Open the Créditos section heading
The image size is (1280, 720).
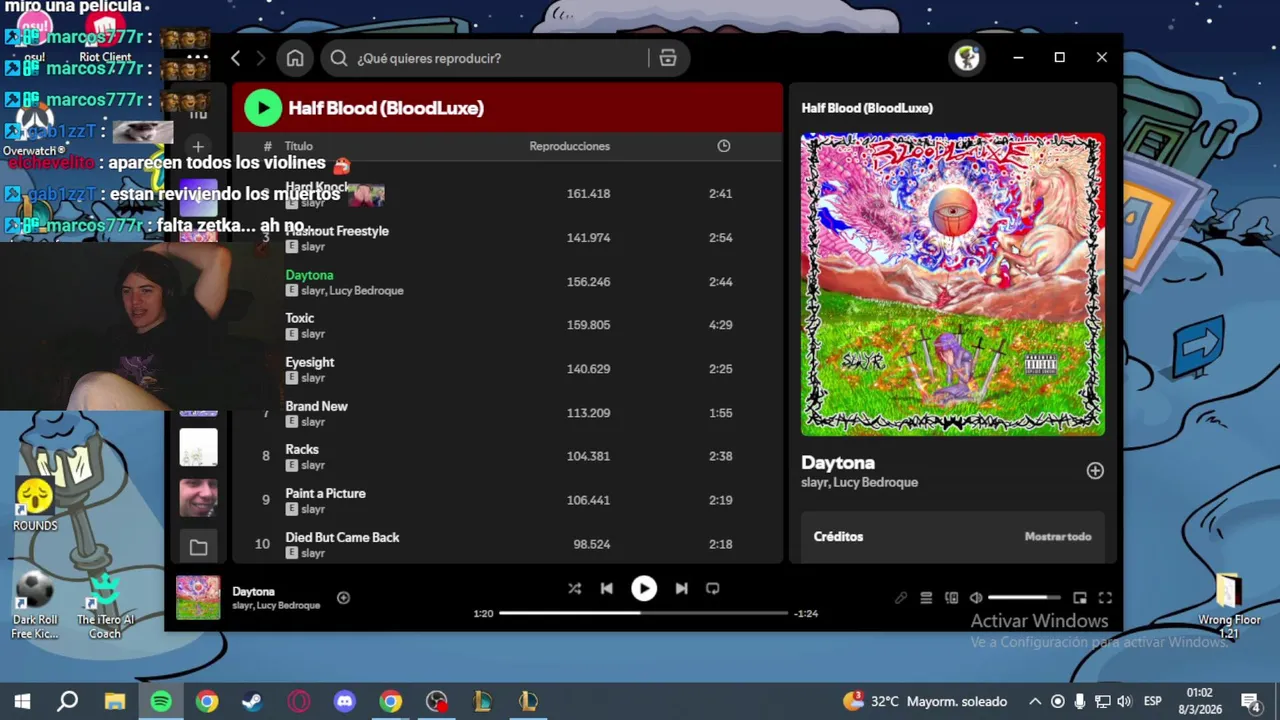[x=838, y=537]
